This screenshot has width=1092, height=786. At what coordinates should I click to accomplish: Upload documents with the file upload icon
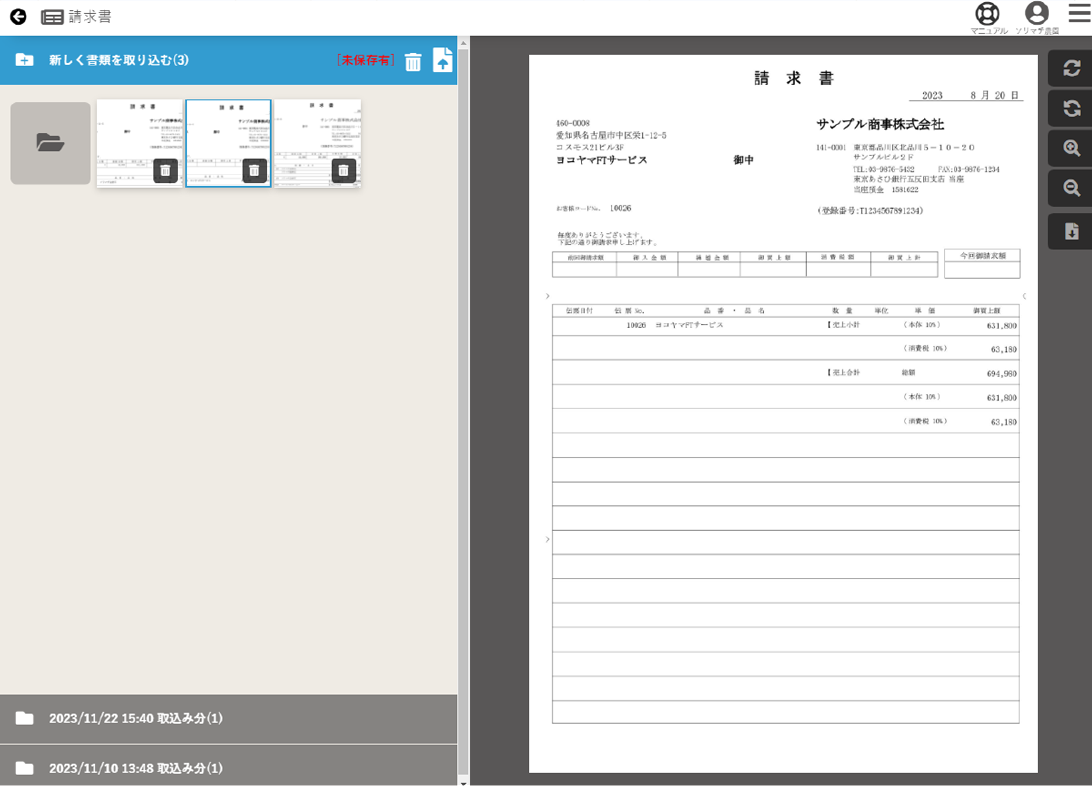tap(442, 60)
